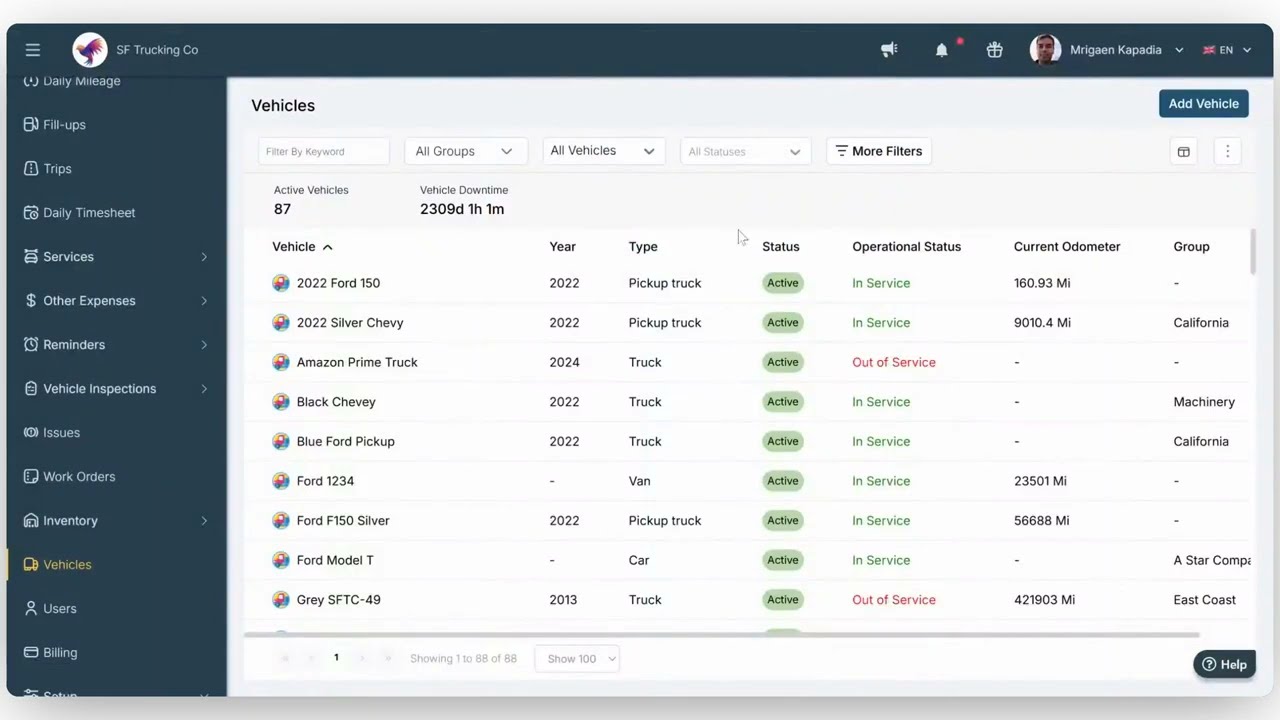Image resolution: width=1280 pixels, height=720 pixels.
Task: Click Ford Model T vehicle icon
Action: [x=281, y=560]
